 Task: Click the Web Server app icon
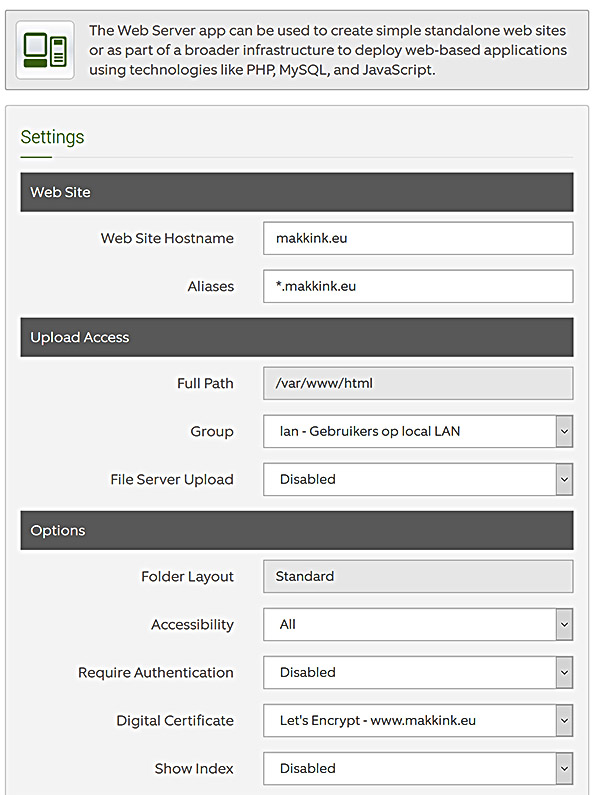tap(45, 50)
